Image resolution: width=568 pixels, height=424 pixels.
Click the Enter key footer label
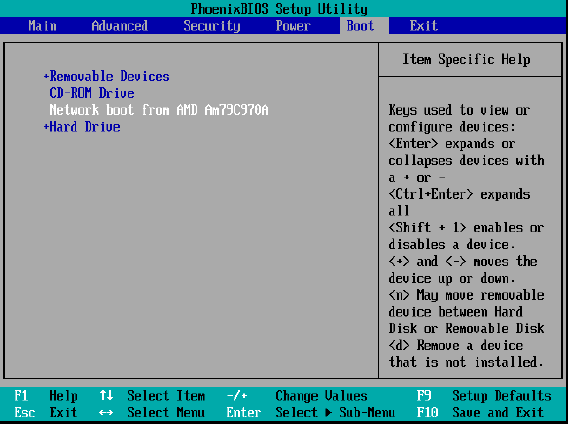[x=244, y=412]
